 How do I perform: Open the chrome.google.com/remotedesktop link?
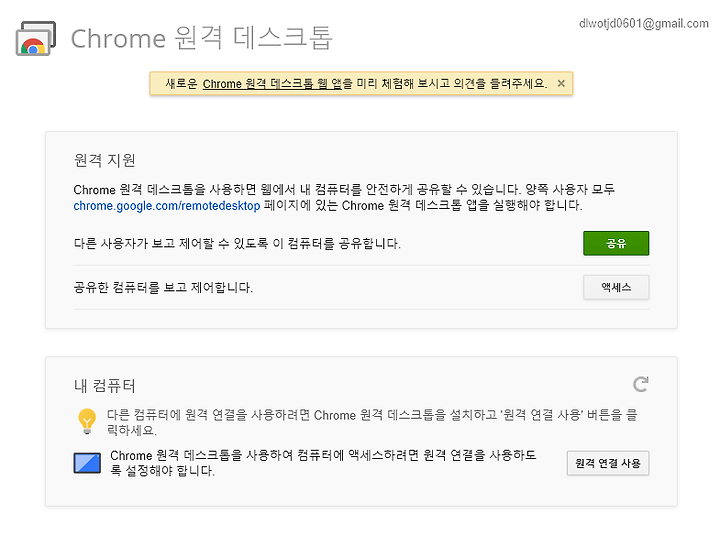click(167, 206)
